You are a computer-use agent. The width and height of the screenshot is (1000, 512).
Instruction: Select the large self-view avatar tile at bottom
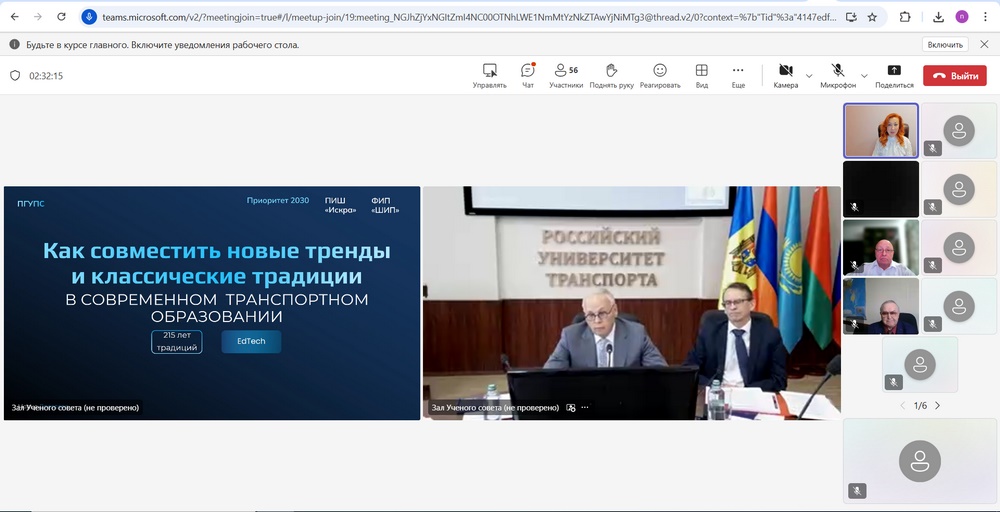click(x=920, y=460)
